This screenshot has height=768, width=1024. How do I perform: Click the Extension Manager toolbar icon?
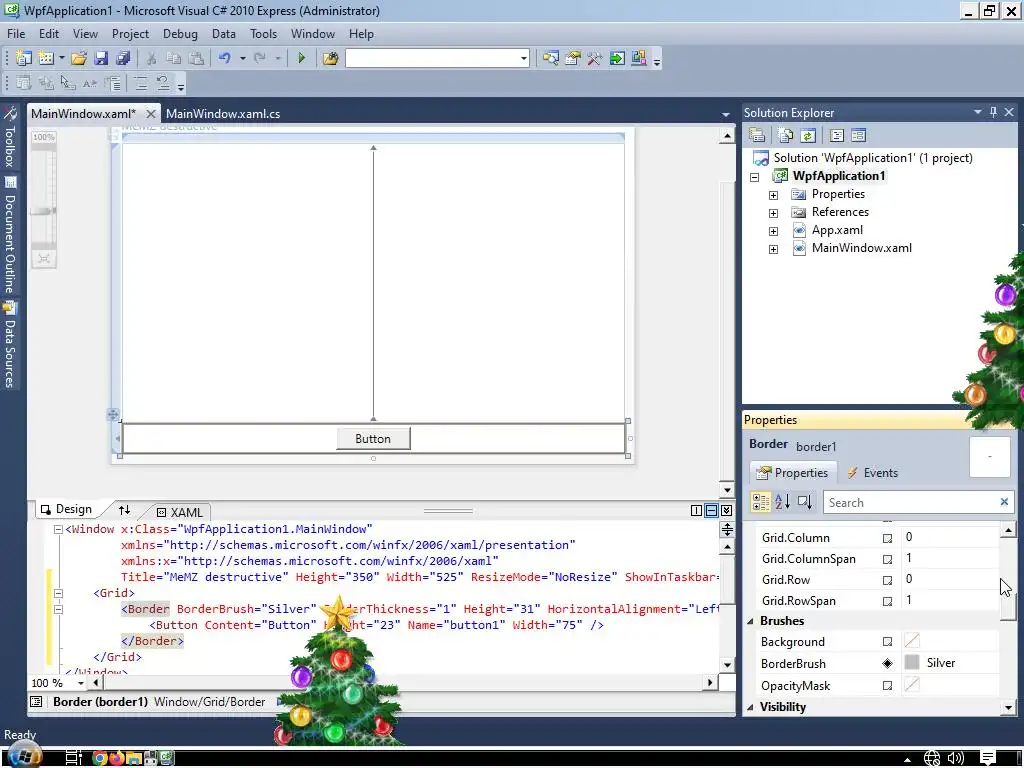click(x=639, y=58)
